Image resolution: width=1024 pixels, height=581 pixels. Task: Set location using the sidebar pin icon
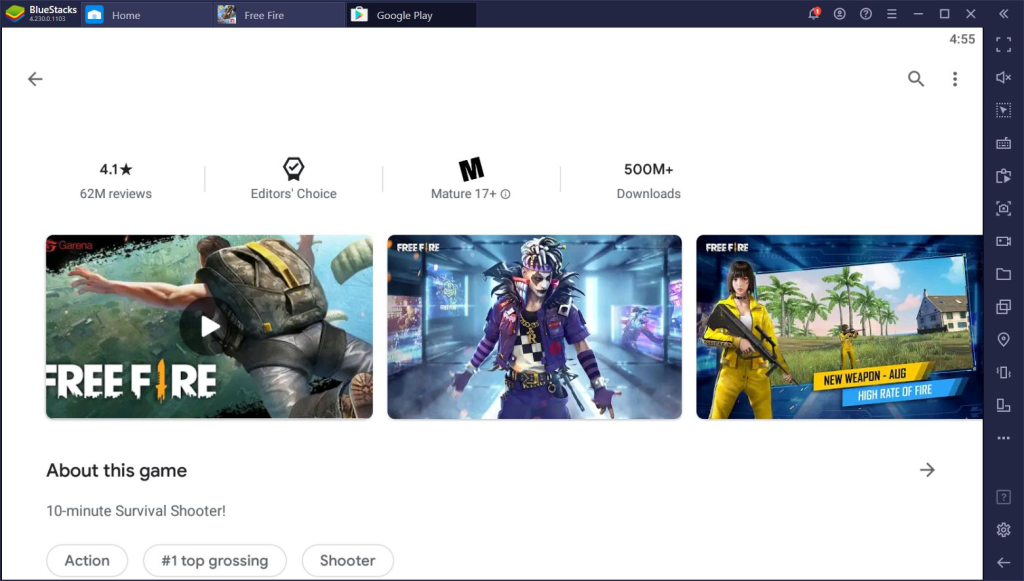point(1003,340)
